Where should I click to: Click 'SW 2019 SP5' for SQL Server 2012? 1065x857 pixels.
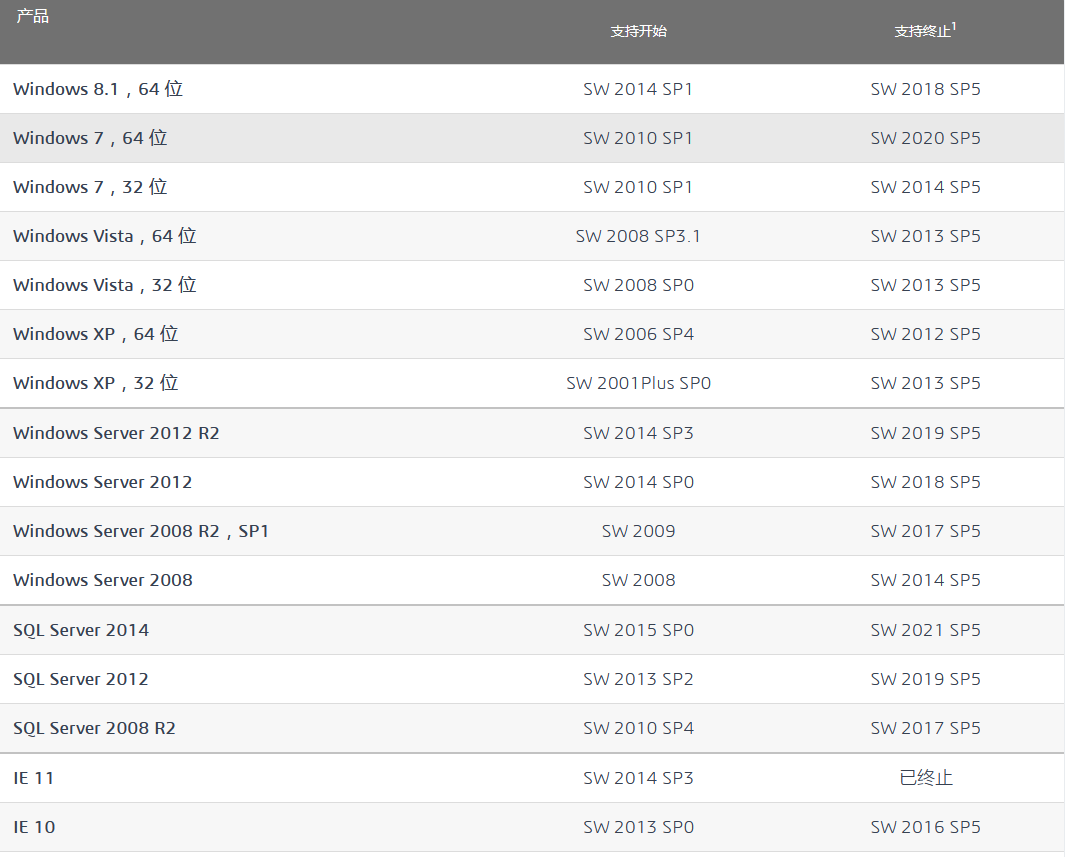pos(925,678)
